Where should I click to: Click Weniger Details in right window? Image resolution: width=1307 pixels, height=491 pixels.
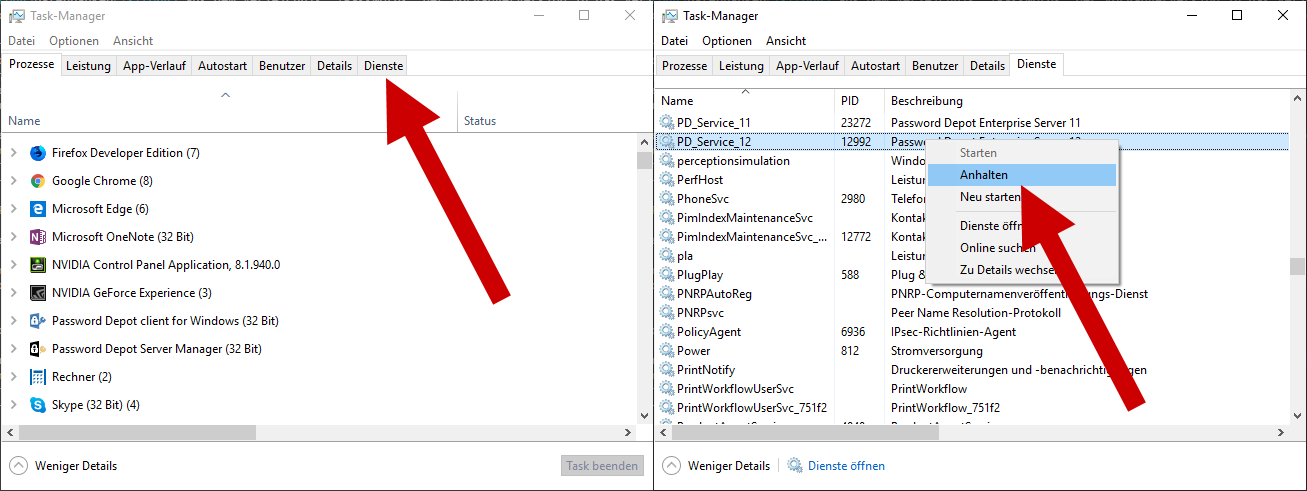point(729,466)
